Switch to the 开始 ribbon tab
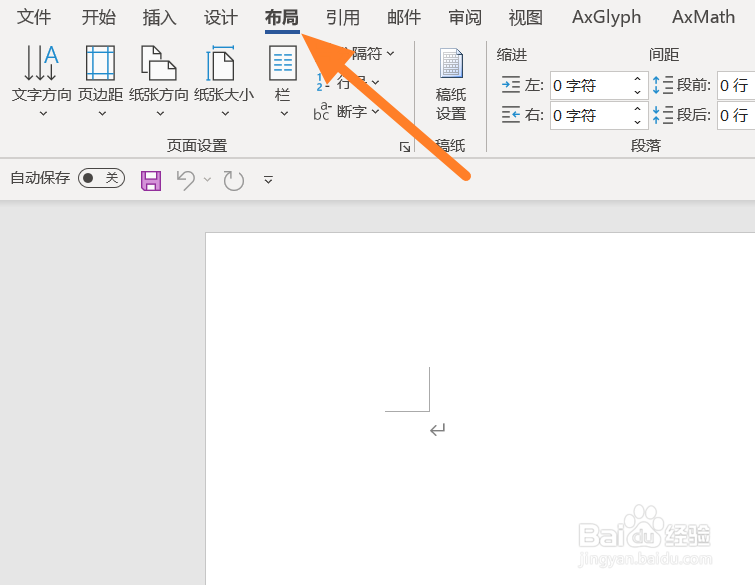 click(x=98, y=17)
